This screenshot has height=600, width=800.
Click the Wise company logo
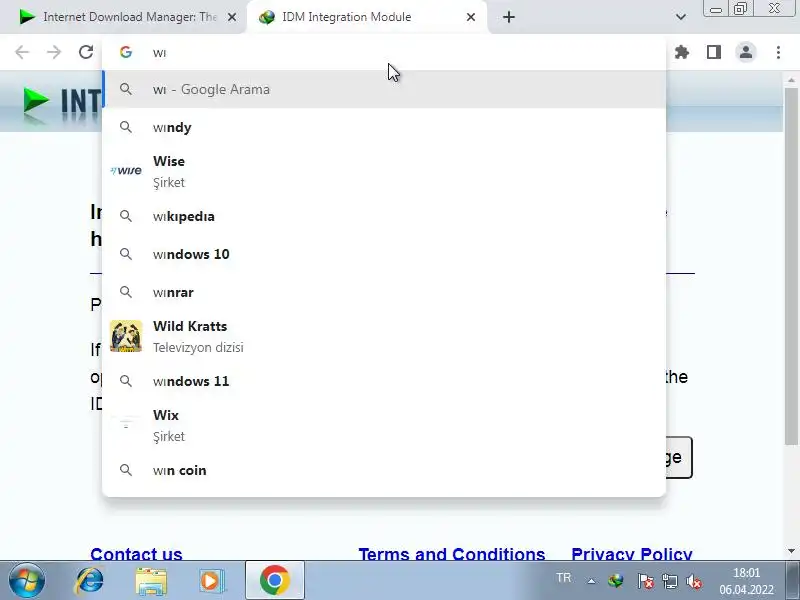[x=126, y=170]
